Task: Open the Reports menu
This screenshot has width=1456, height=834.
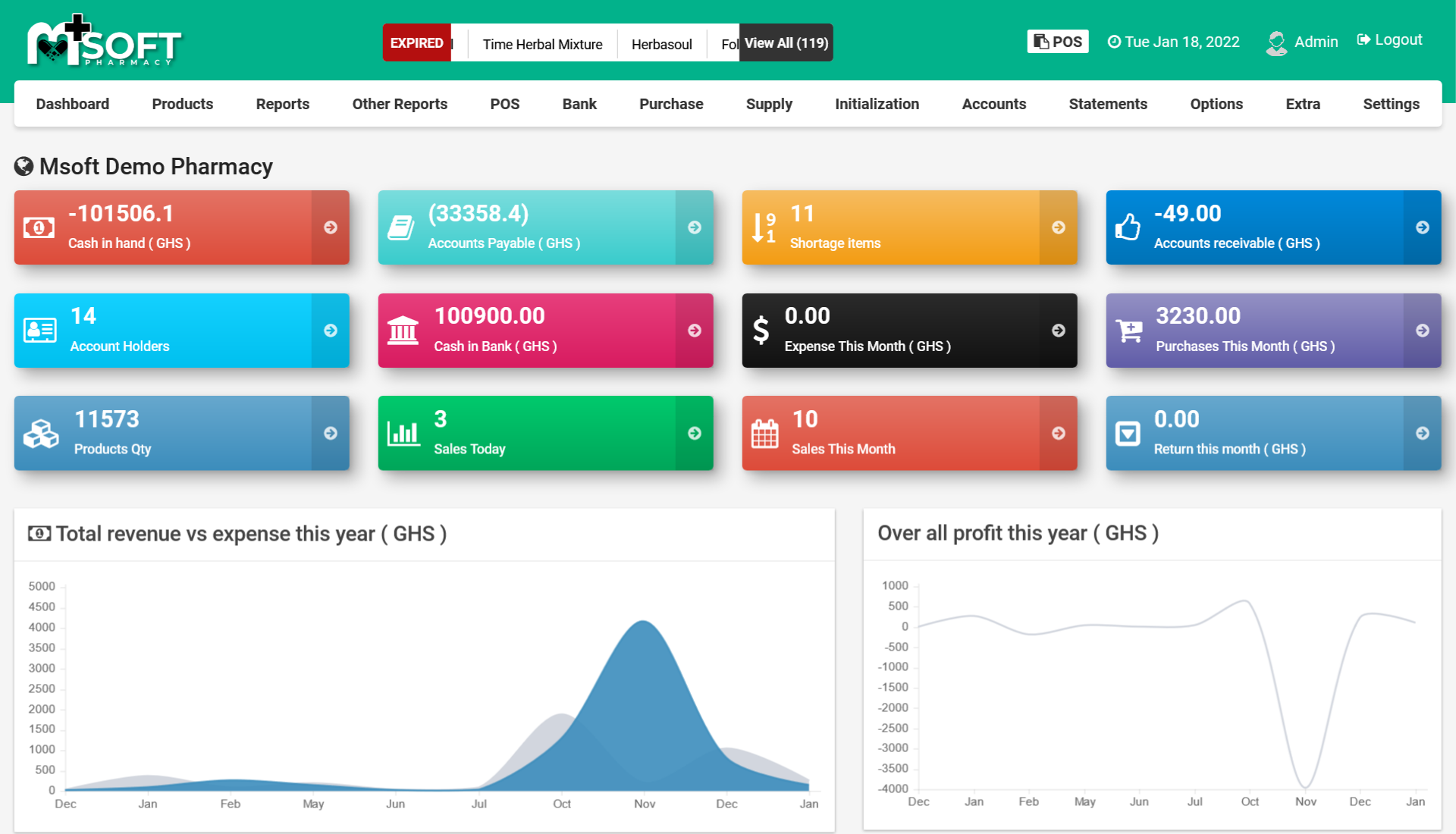Action: coord(283,104)
